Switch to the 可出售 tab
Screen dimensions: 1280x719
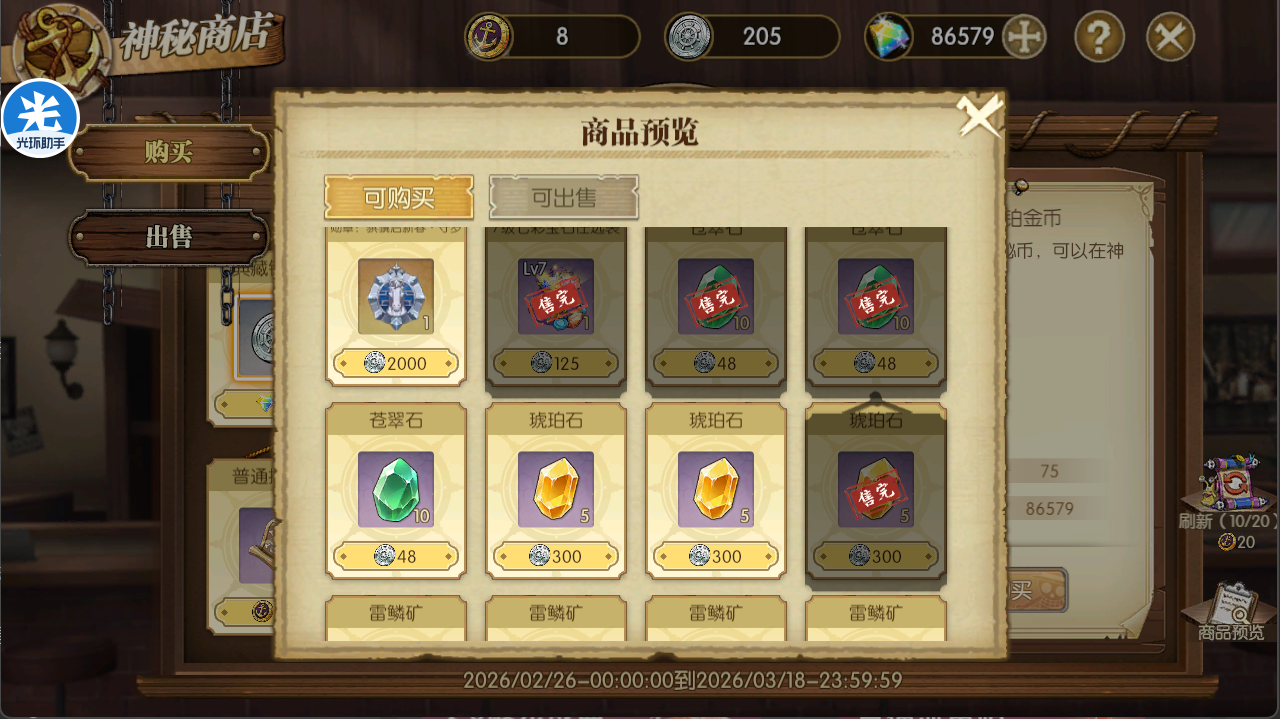(x=564, y=198)
